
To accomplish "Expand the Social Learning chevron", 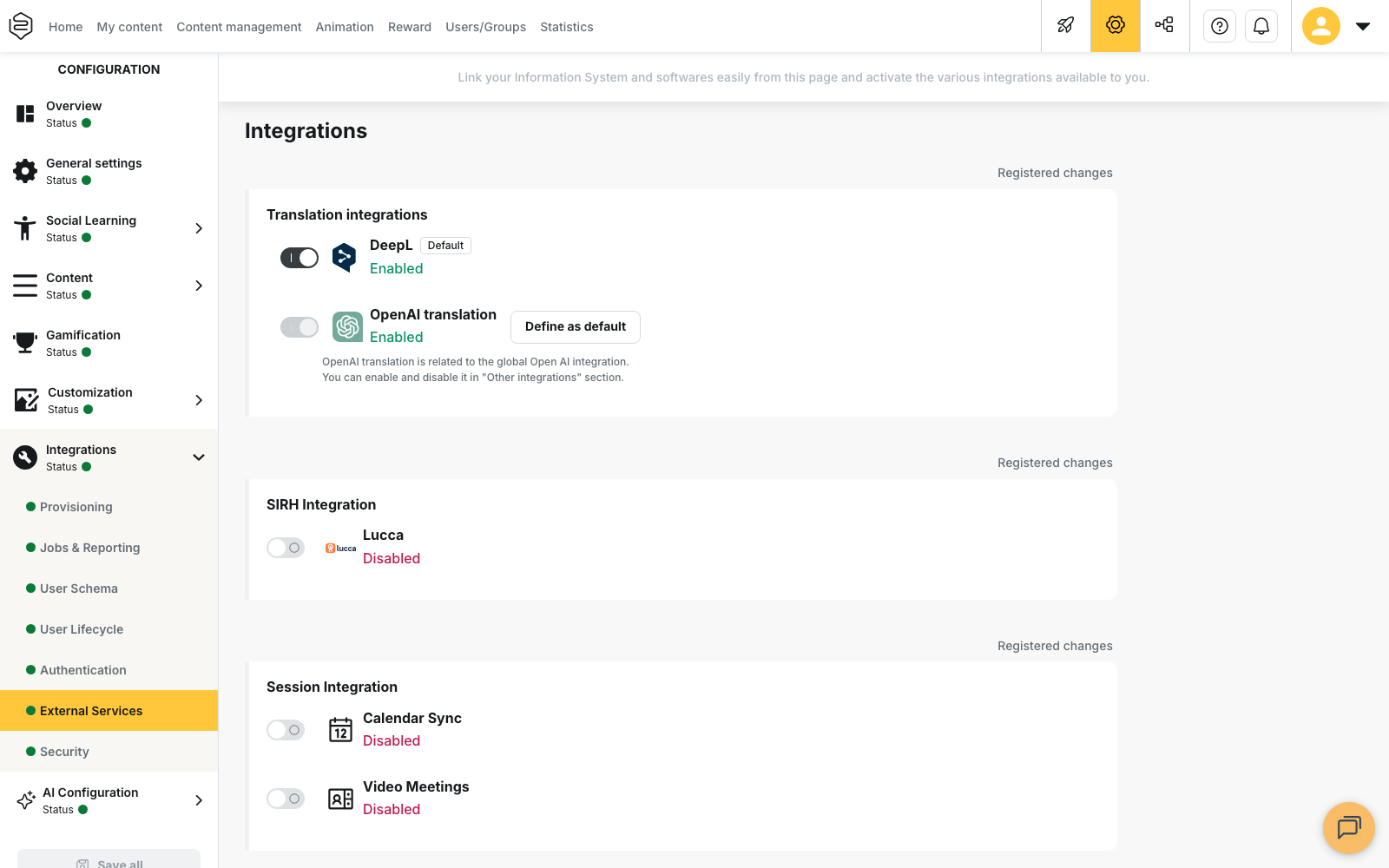I will [199, 228].
